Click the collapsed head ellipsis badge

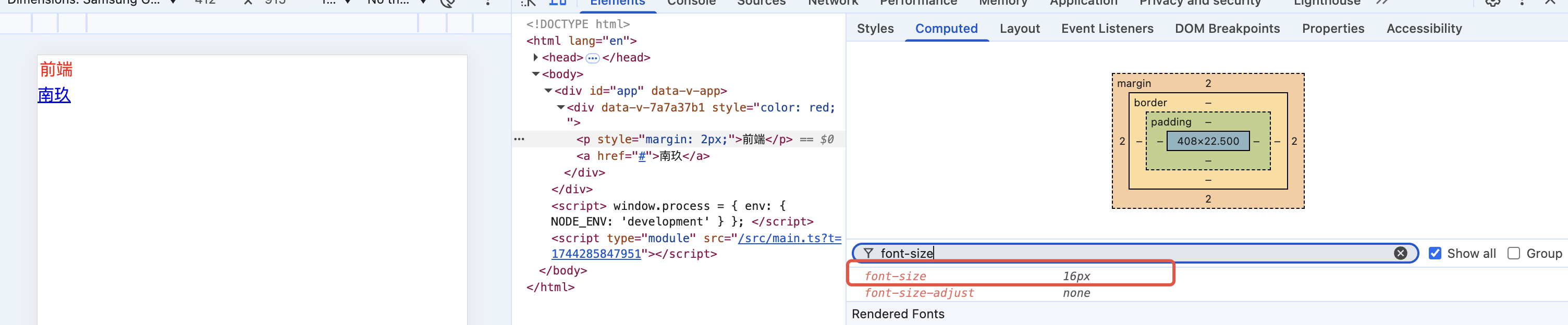point(592,58)
